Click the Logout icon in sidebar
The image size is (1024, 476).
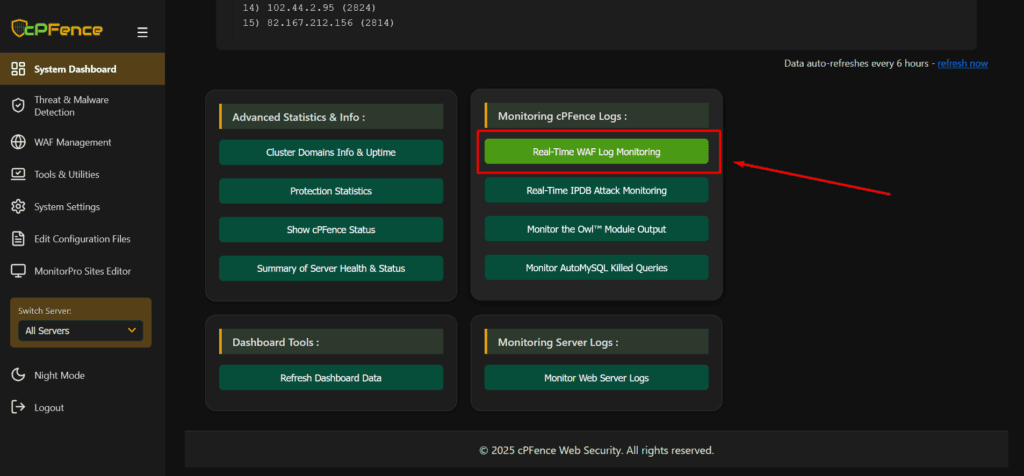click(17, 407)
